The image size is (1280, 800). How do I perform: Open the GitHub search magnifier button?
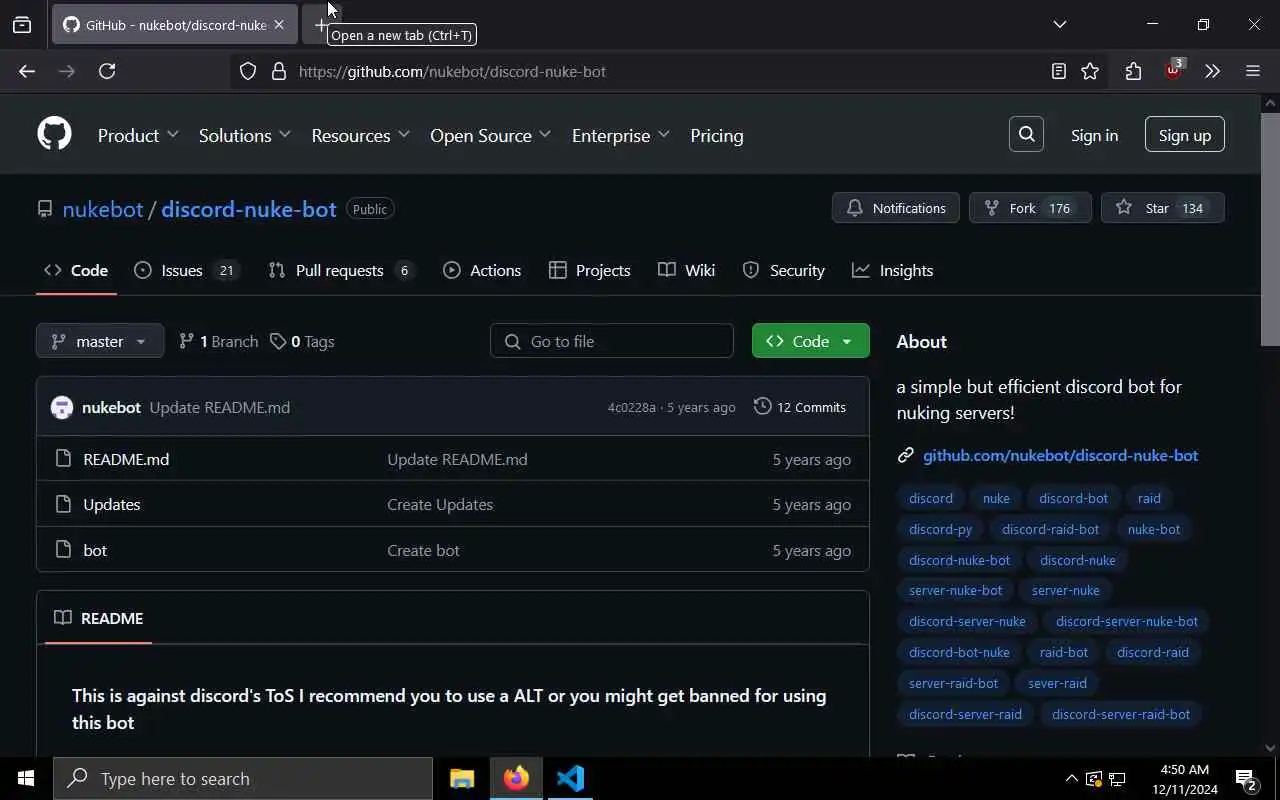1026,135
